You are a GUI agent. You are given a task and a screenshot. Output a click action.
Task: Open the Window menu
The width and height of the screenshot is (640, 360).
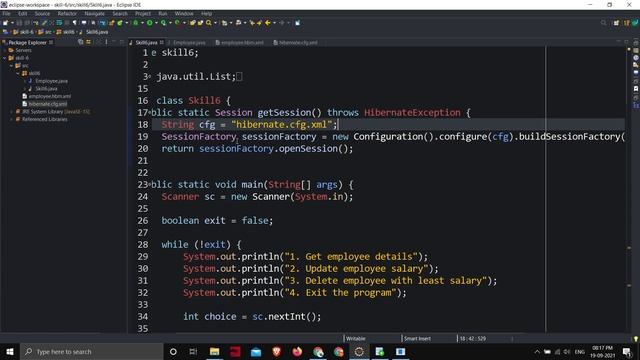(184, 13)
